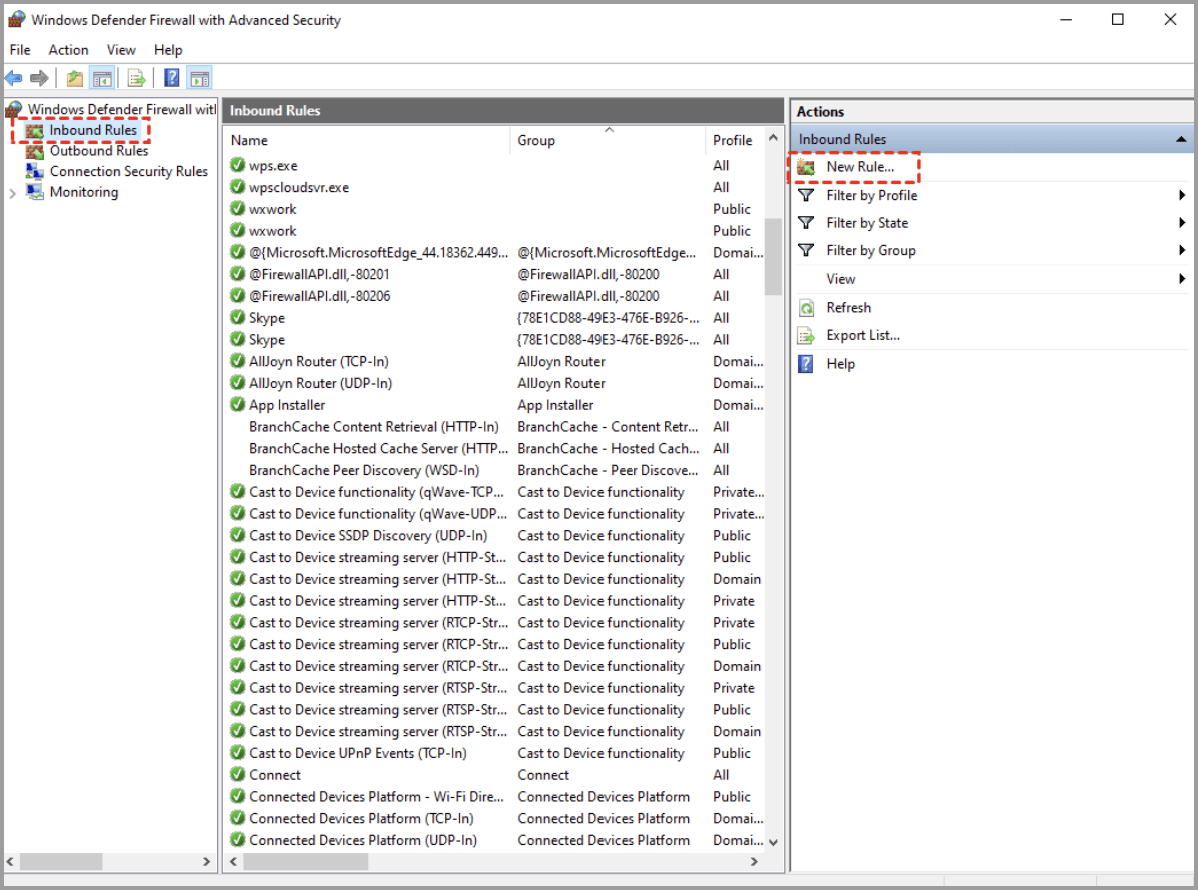The image size is (1198, 890).
Task: Open the Action menu
Action: pyautogui.click(x=69, y=50)
